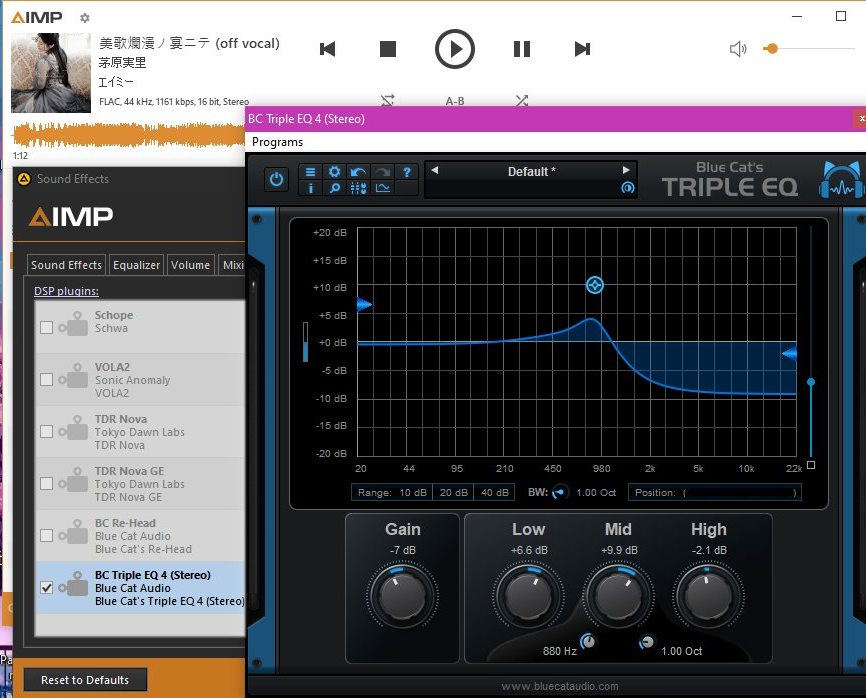Set EQ range to 10 dB

pos(413,492)
